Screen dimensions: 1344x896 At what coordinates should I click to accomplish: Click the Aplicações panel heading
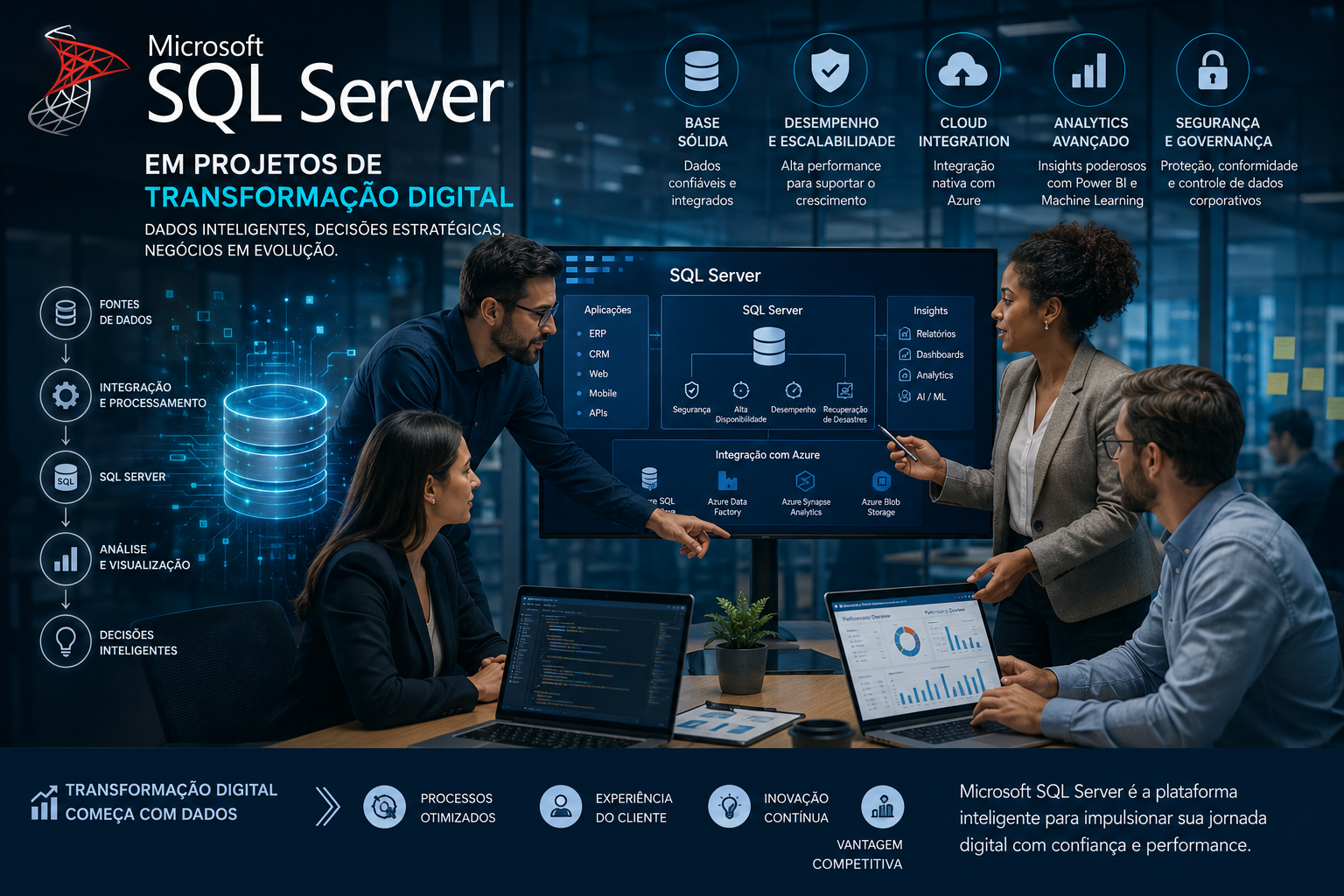coord(607,310)
